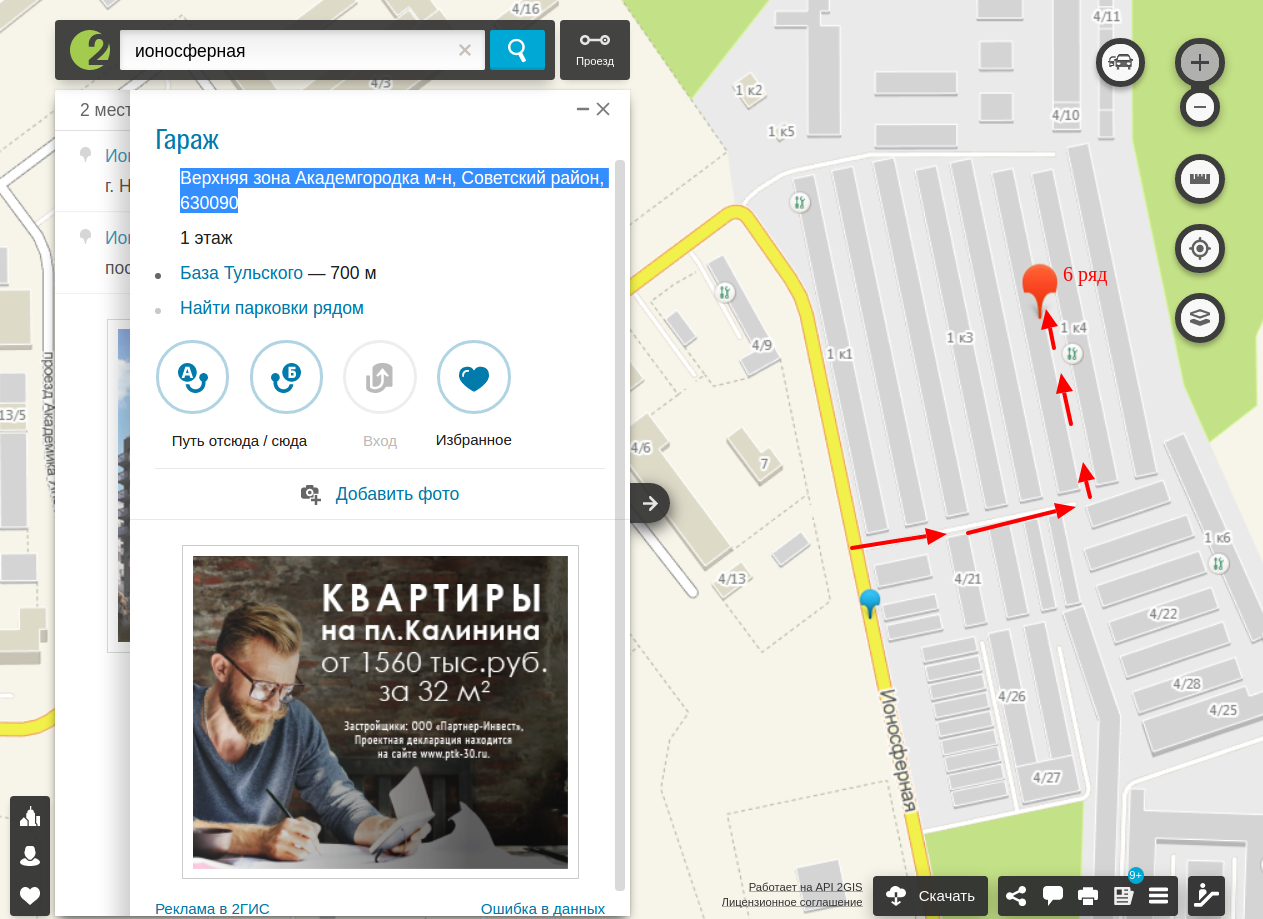The width and height of the screenshot is (1263, 919).
Task: Click the route-to-here Б icon
Action: coord(286,377)
